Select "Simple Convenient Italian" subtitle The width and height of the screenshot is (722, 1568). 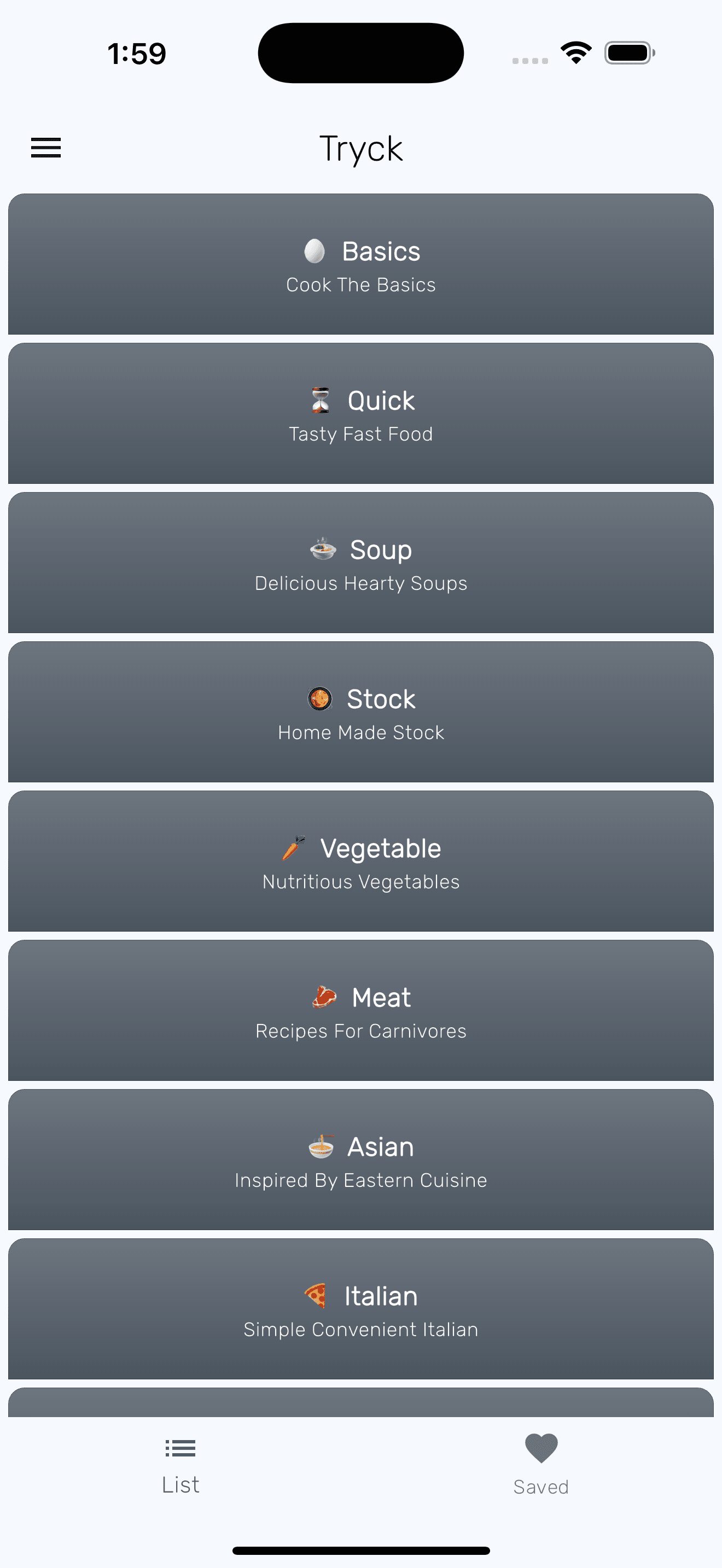361,1330
